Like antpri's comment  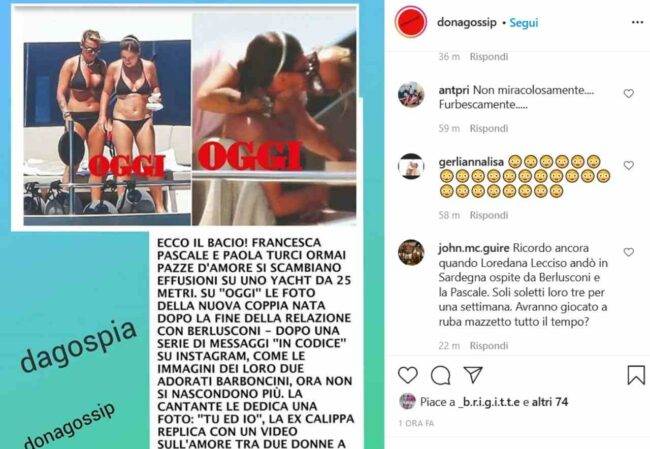(629, 94)
